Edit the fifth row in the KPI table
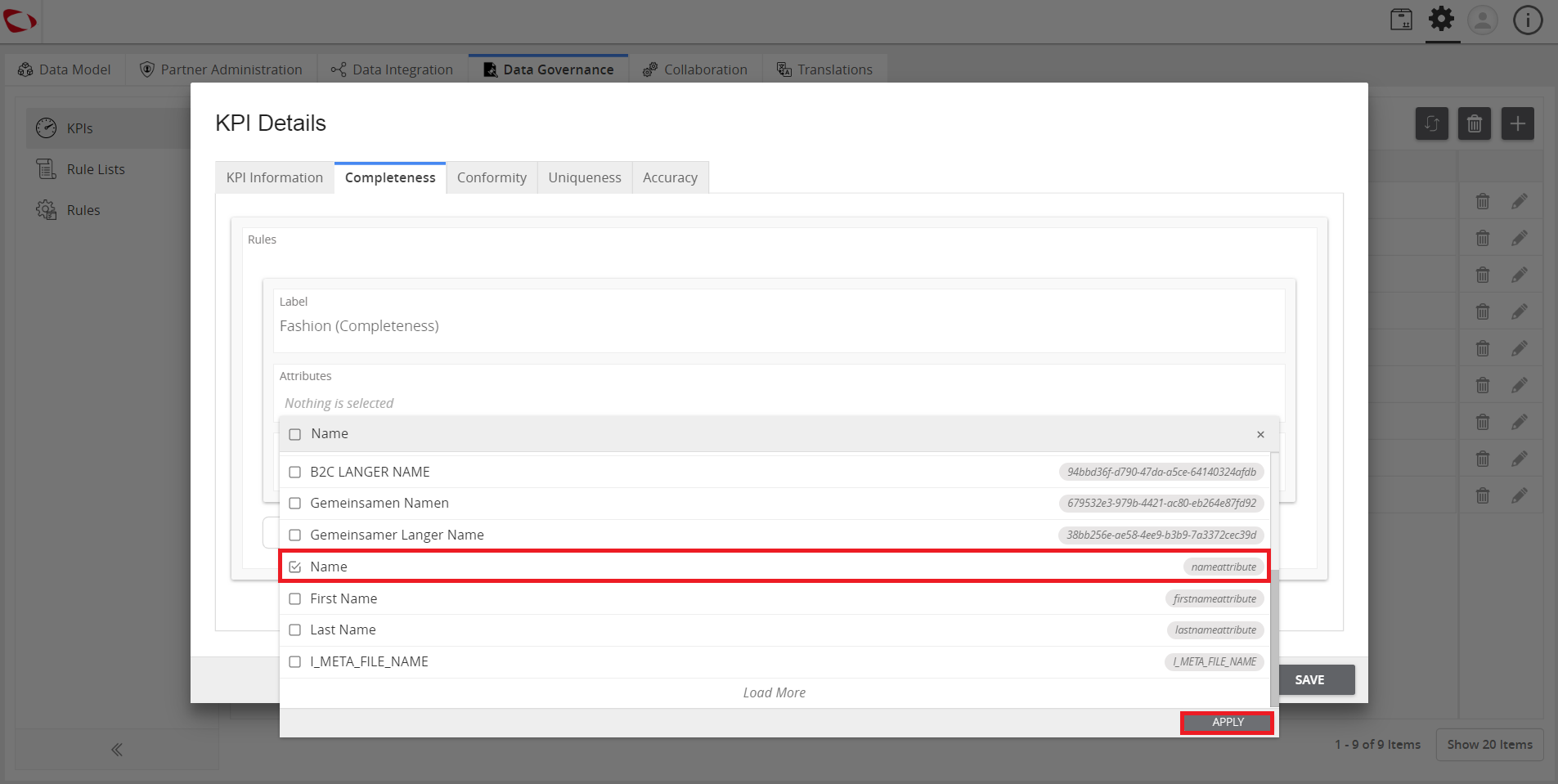 [x=1520, y=348]
